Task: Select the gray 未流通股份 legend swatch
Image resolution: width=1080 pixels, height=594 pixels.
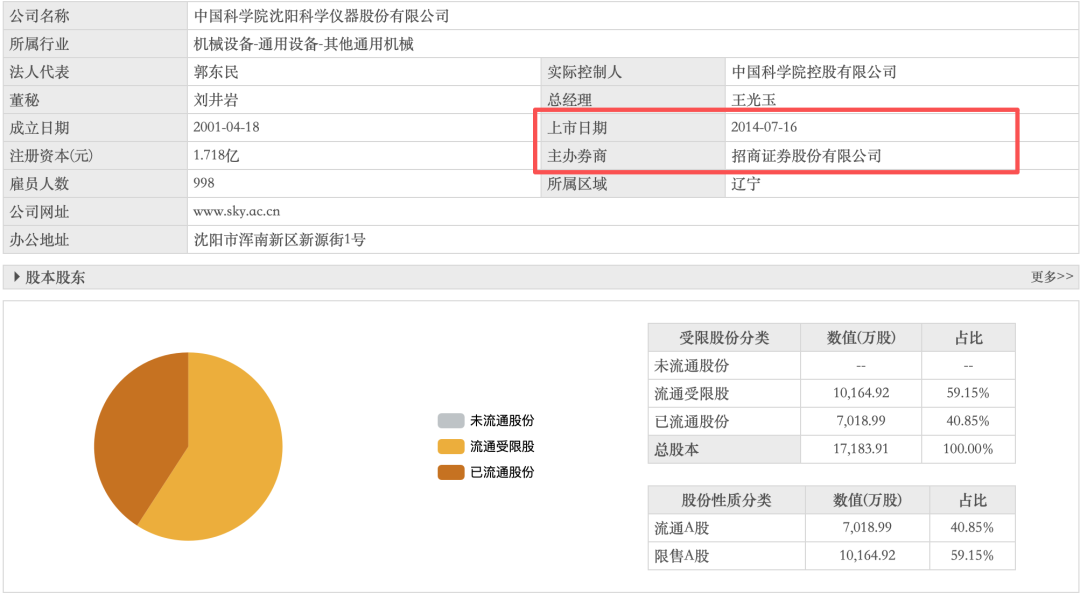Action: click(451, 421)
